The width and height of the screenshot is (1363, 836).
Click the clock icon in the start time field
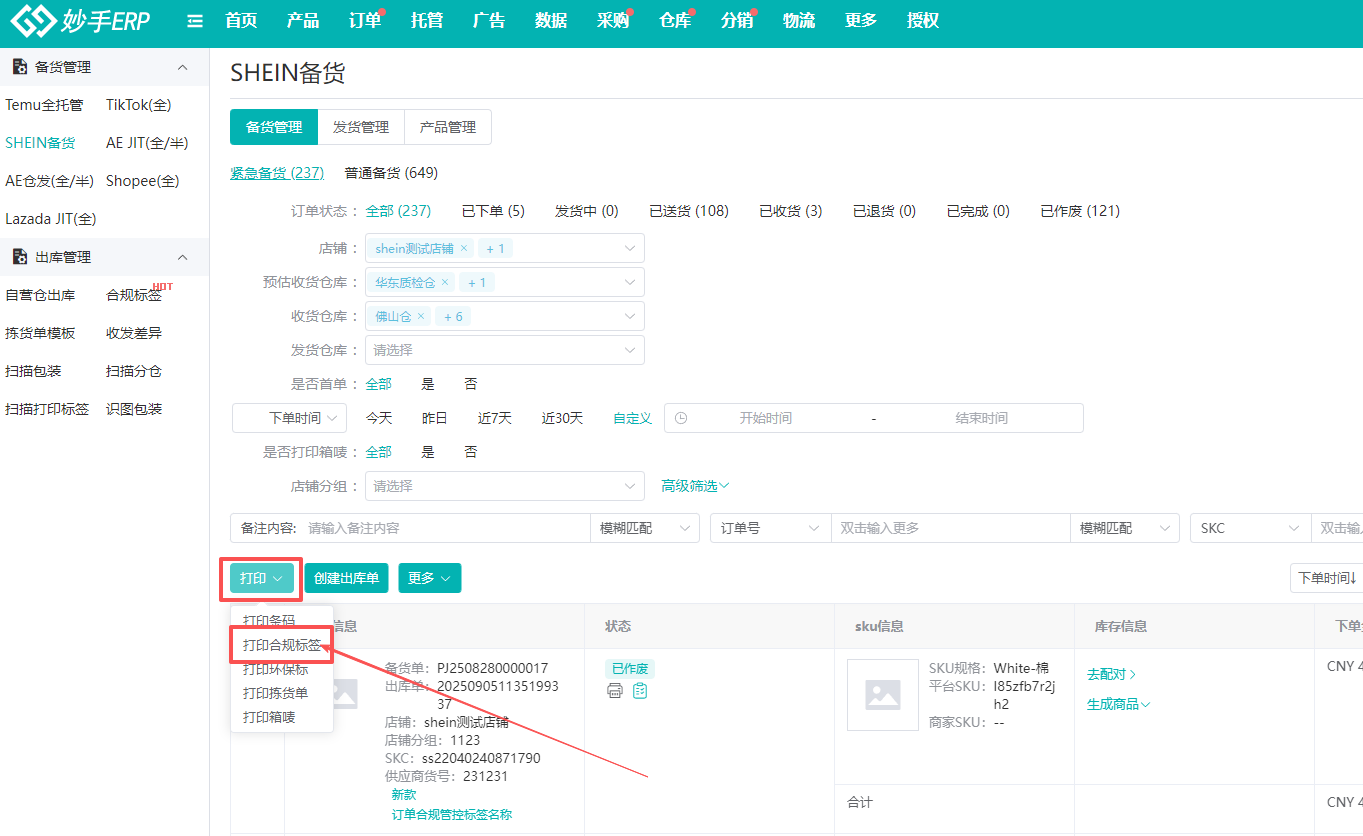click(681, 418)
